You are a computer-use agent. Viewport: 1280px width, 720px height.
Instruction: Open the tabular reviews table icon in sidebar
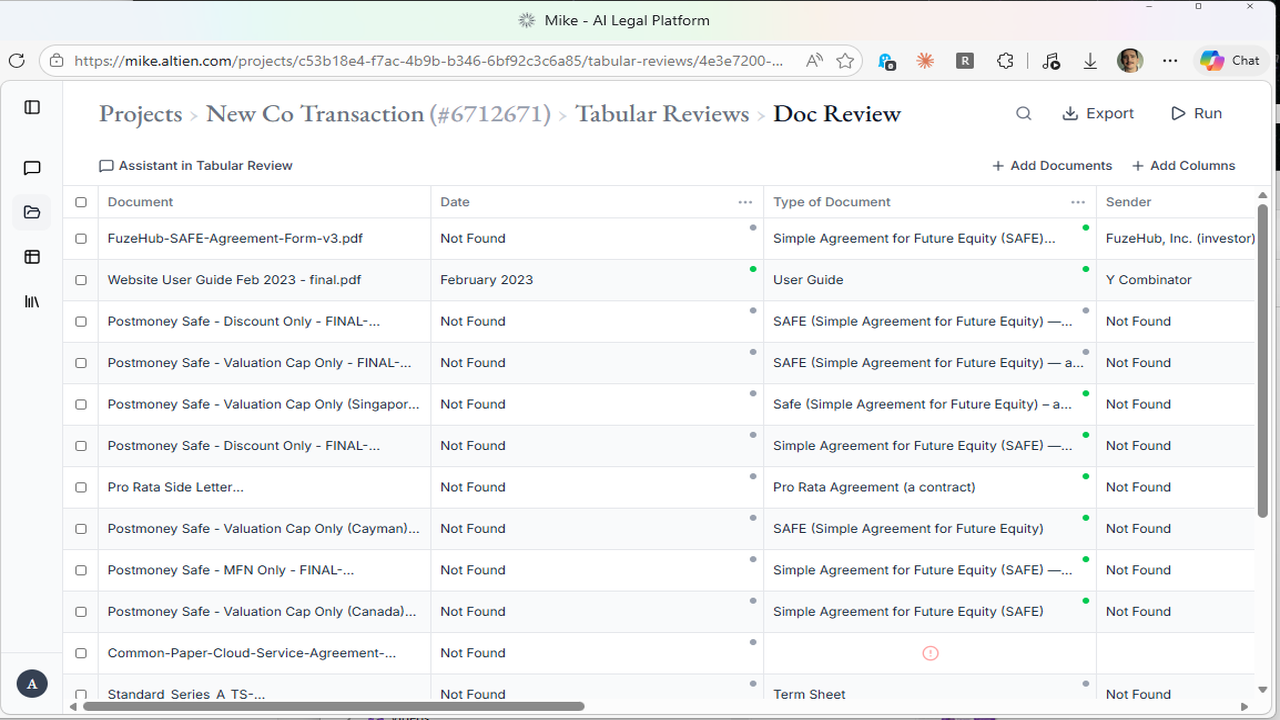(32, 257)
